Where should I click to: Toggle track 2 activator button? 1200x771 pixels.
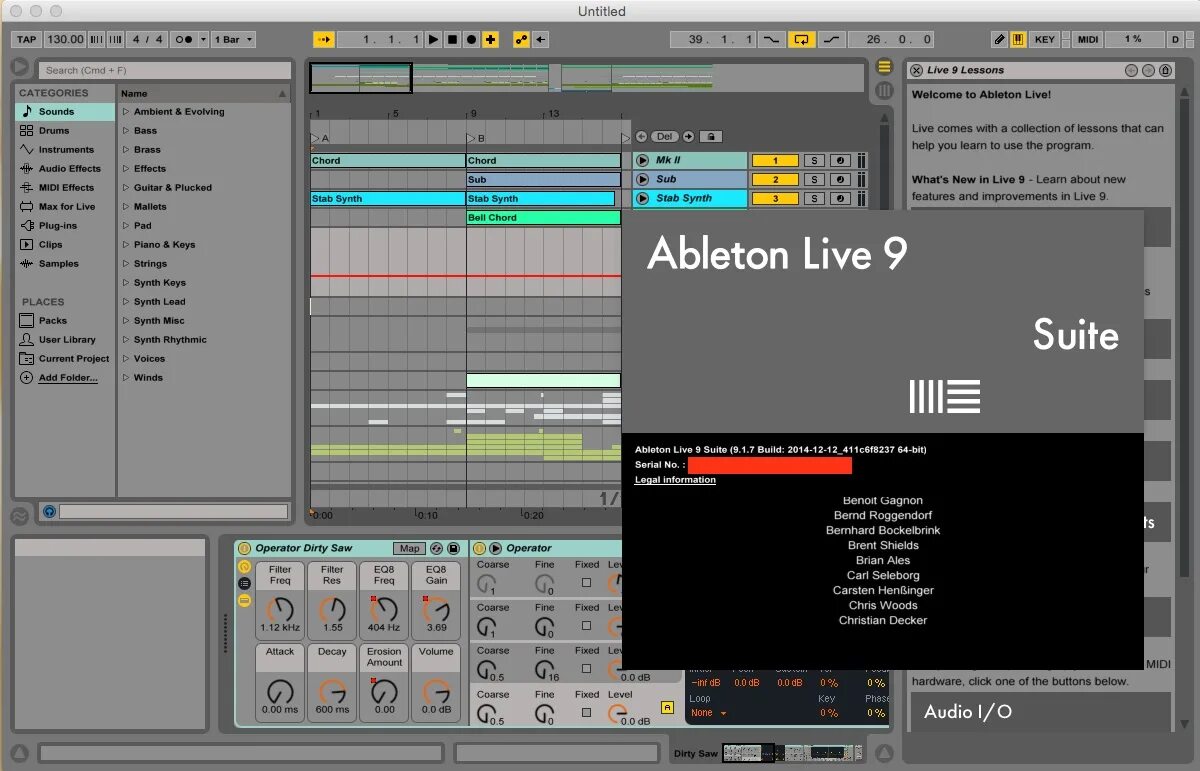coord(777,179)
